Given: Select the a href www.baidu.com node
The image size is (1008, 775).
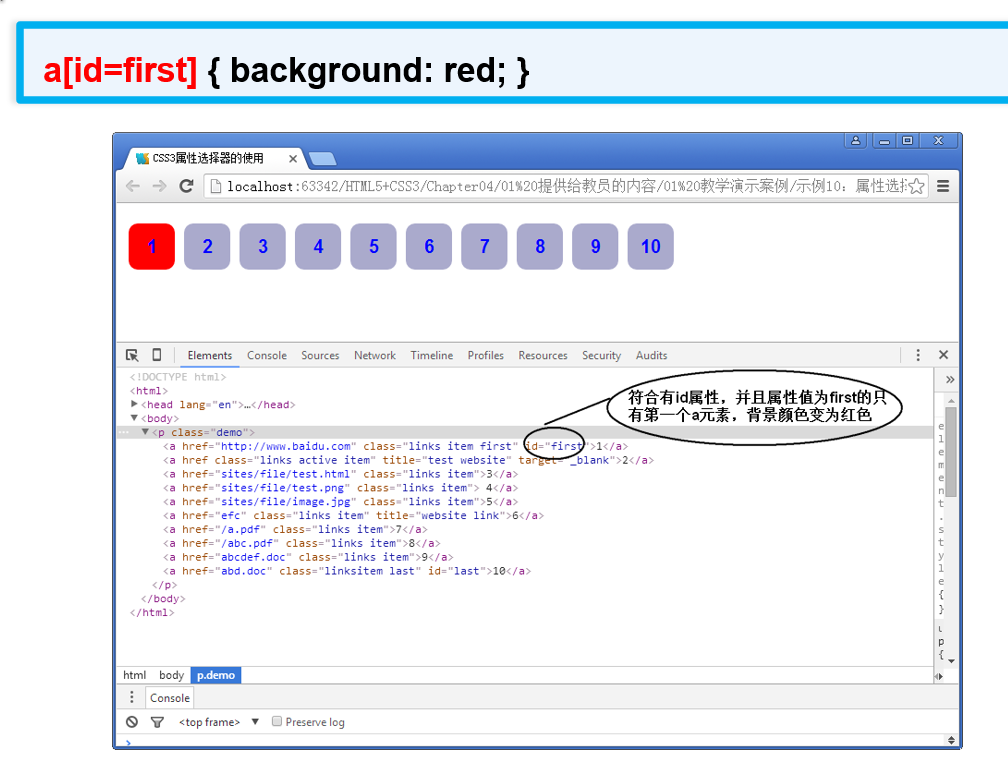Looking at the screenshot, I should tap(395, 446).
